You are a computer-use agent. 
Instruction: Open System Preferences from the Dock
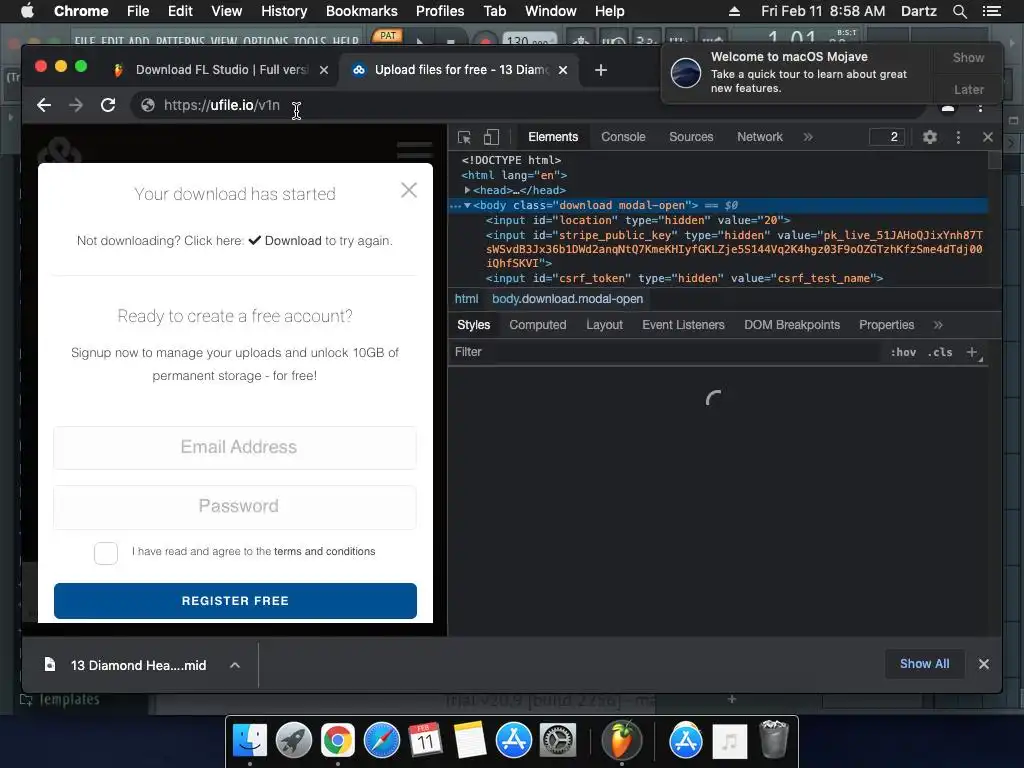[x=557, y=740]
